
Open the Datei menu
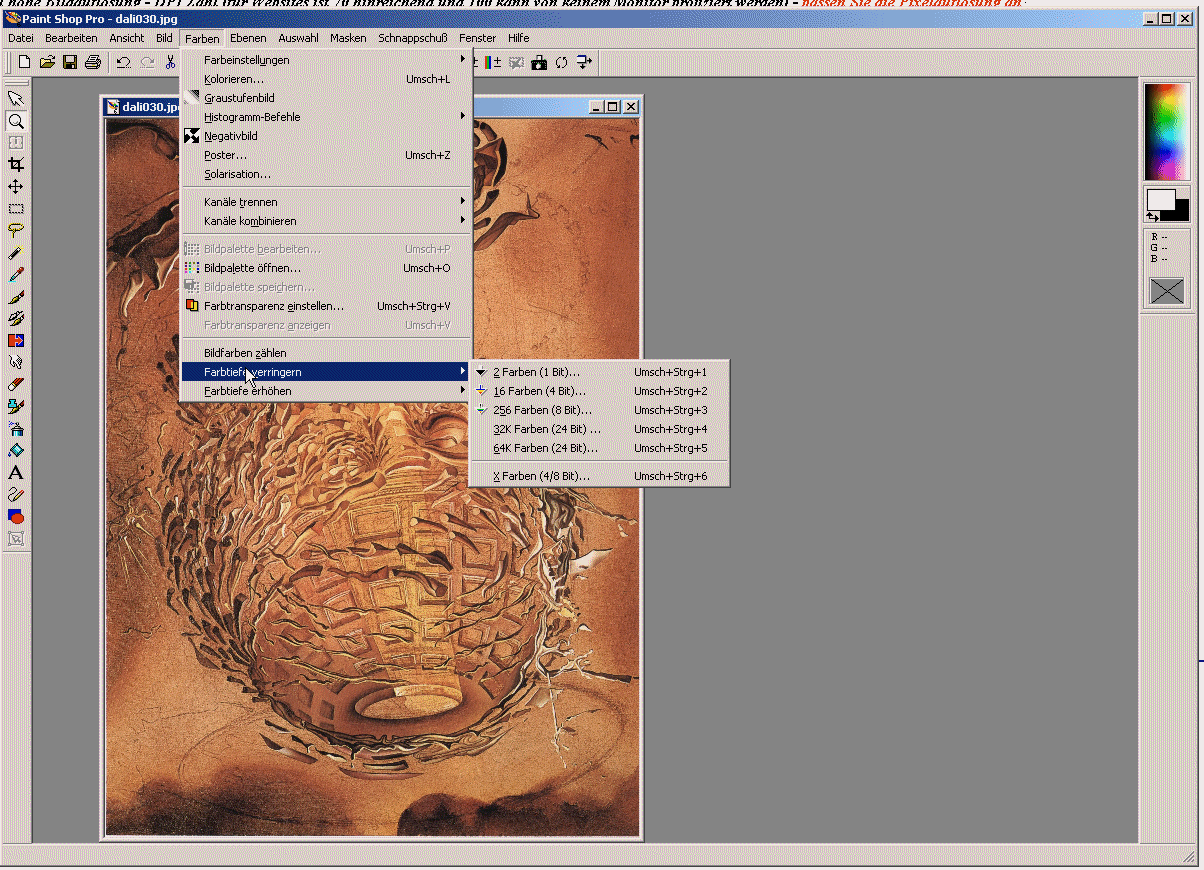(x=21, y=38)
